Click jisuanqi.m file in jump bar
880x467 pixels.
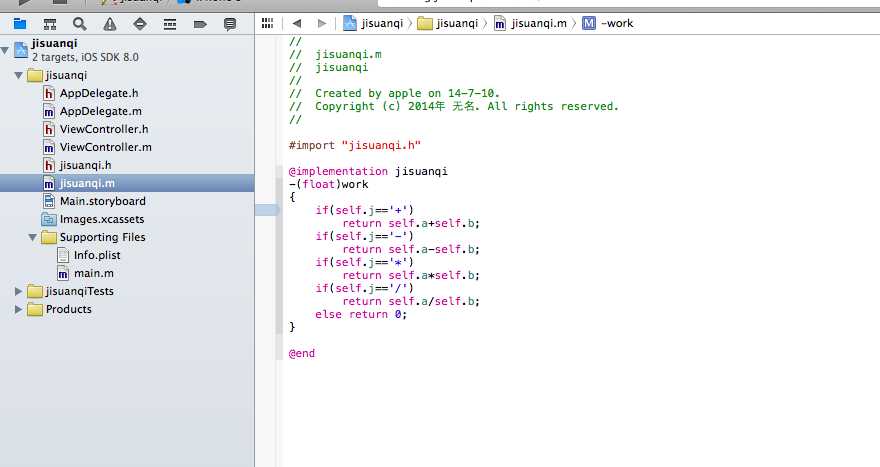click(x=530, y=23)
